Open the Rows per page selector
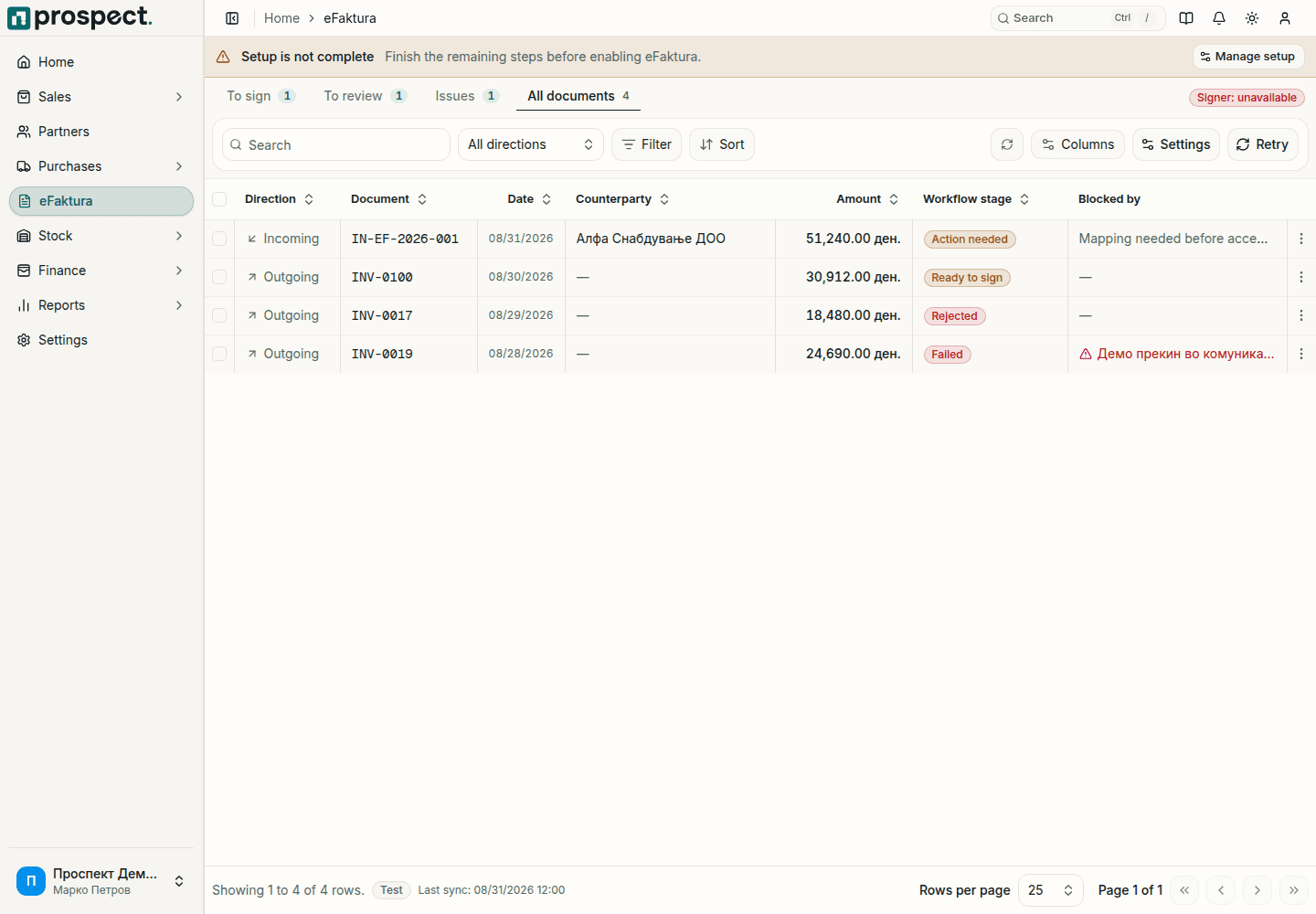Screen dimensions: 1316x914 [x=1051, y=890]
